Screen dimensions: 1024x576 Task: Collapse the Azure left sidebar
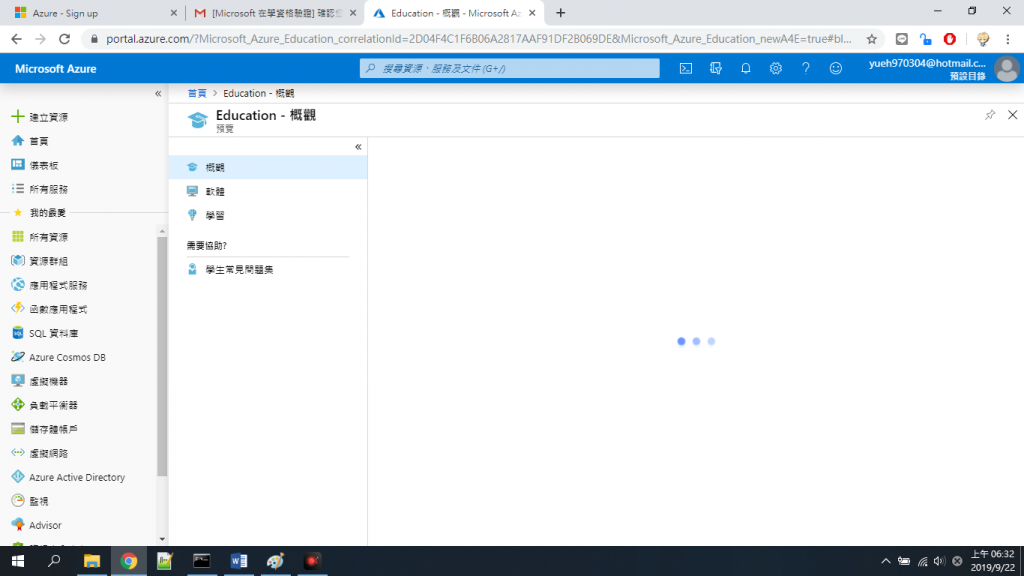pyautogui.click(x=158, y=93)
